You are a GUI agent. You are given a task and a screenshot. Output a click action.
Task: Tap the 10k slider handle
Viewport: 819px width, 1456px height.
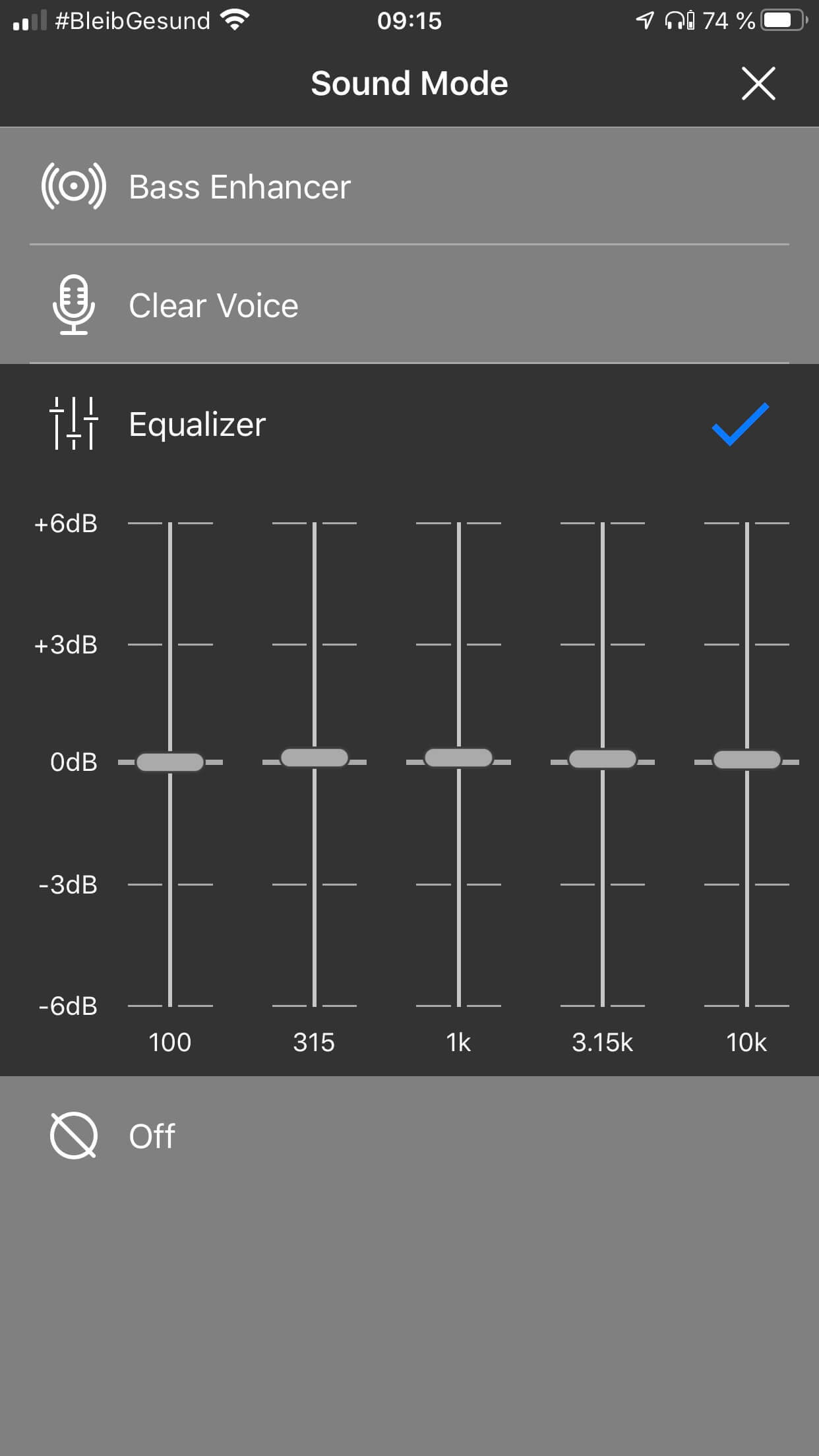tap(746, 760)
